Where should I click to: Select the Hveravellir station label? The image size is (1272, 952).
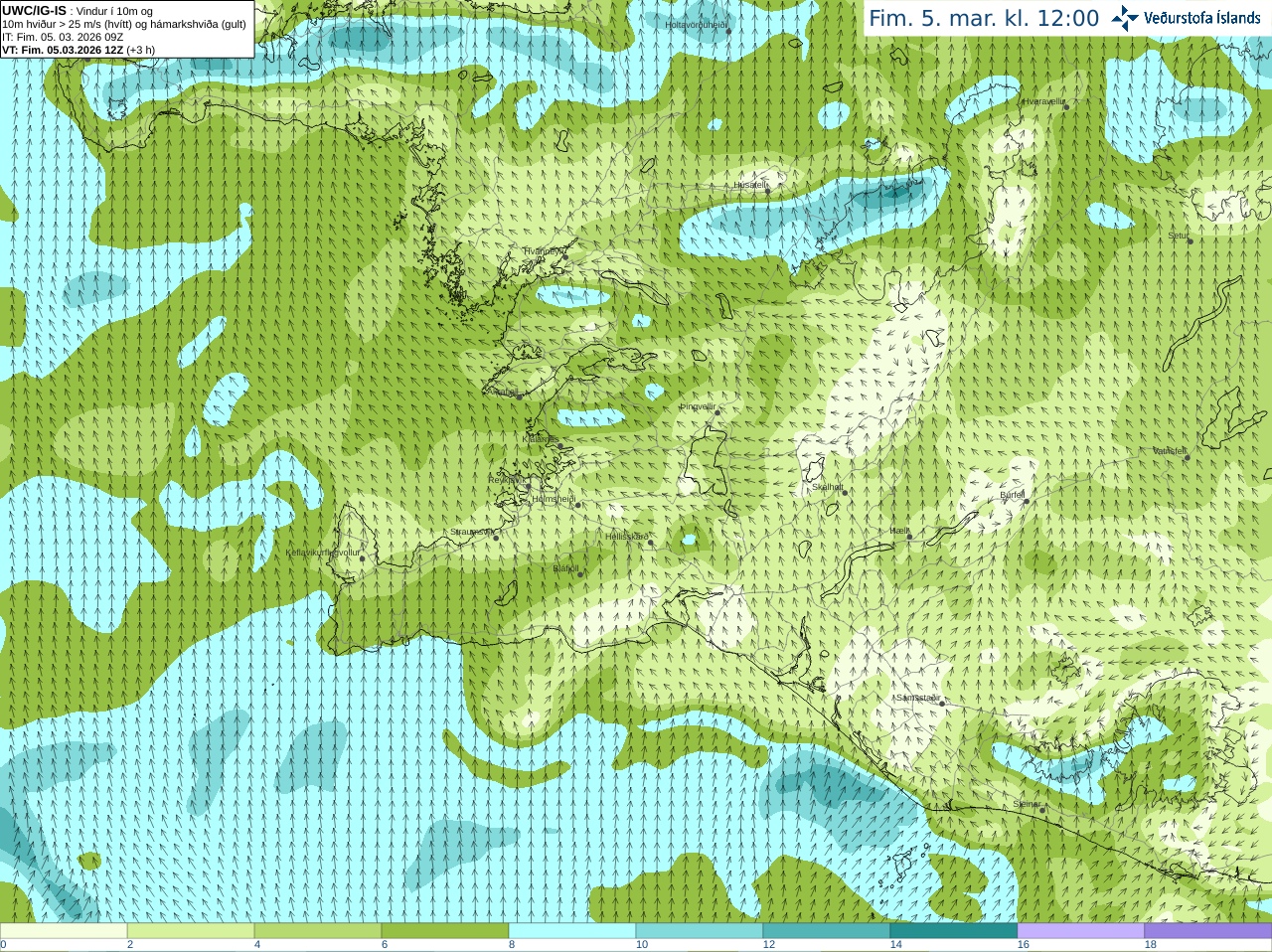tap(1043, 101)
